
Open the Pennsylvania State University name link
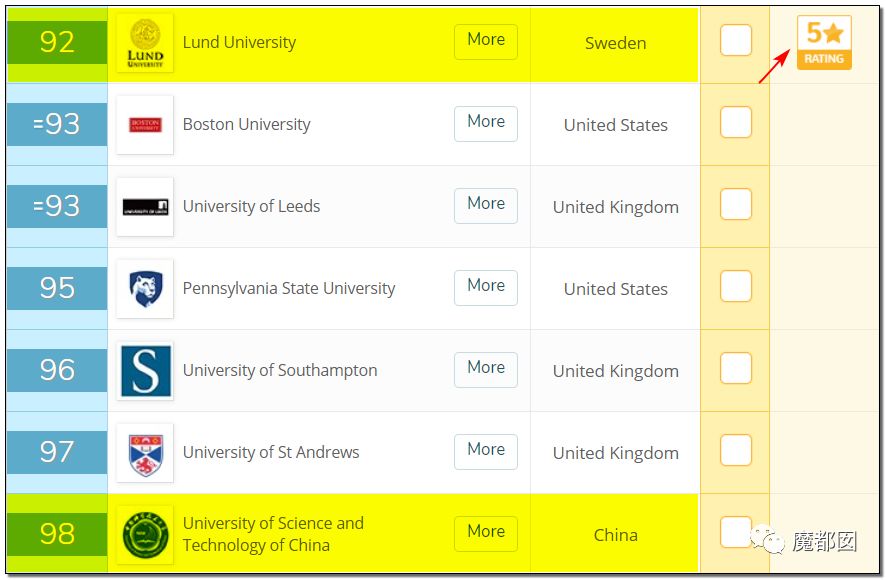289,289
